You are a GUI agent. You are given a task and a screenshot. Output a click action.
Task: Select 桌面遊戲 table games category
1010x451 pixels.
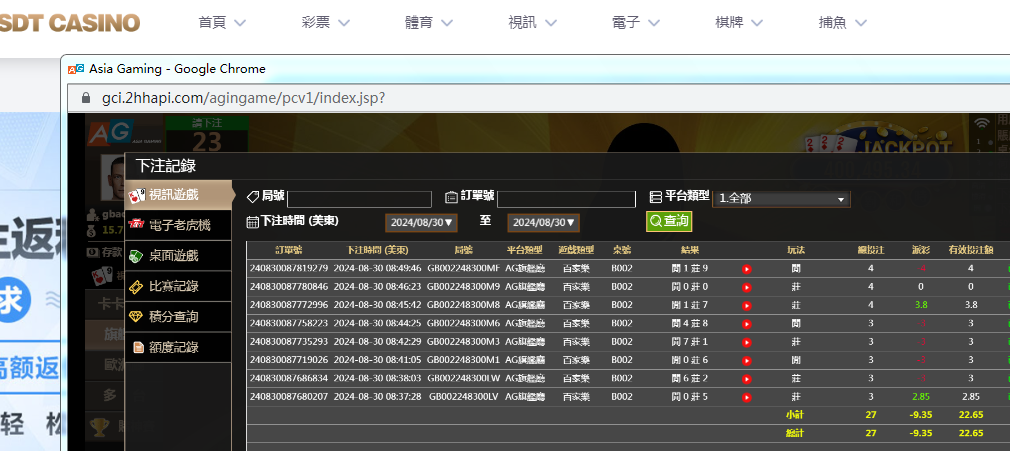pos(173,256)
